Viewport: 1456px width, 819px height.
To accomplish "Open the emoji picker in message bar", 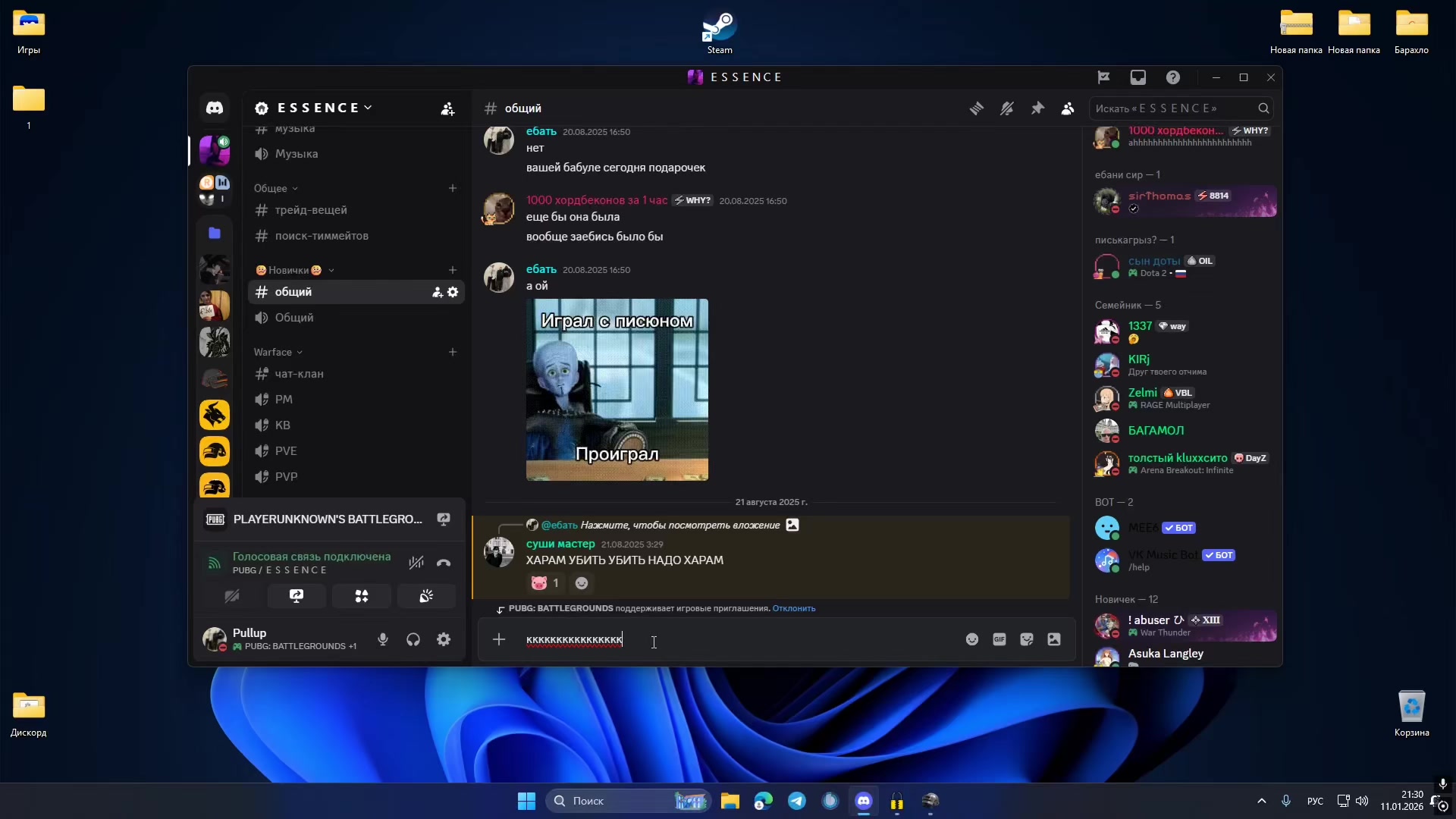I will (x=972, y=639).
